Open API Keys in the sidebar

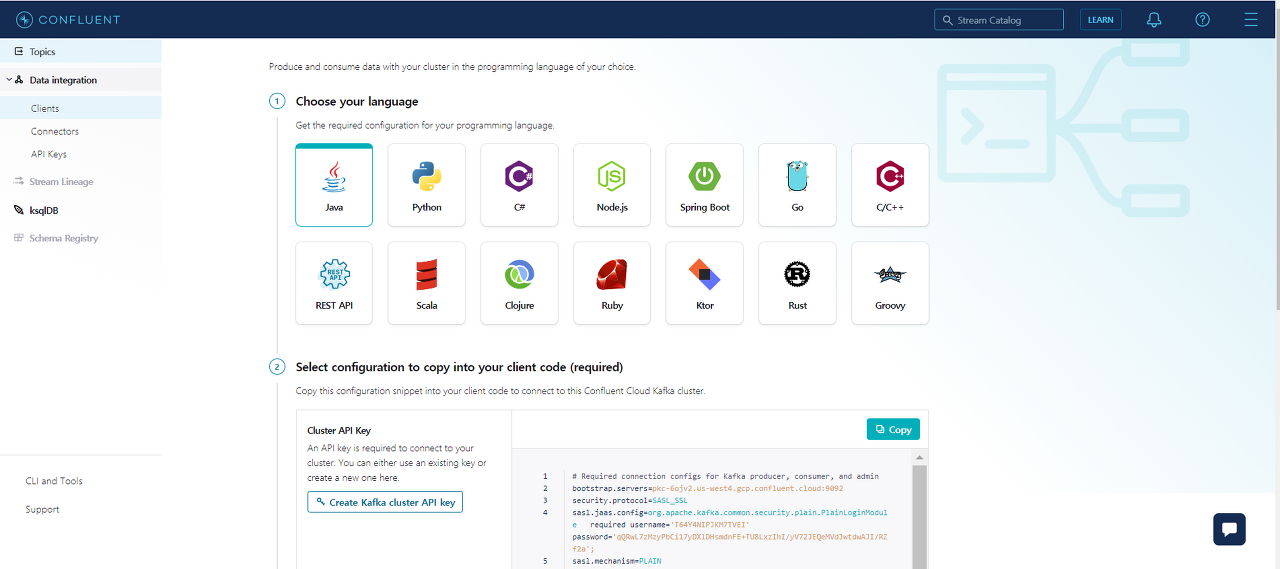(x=49, y=154)
